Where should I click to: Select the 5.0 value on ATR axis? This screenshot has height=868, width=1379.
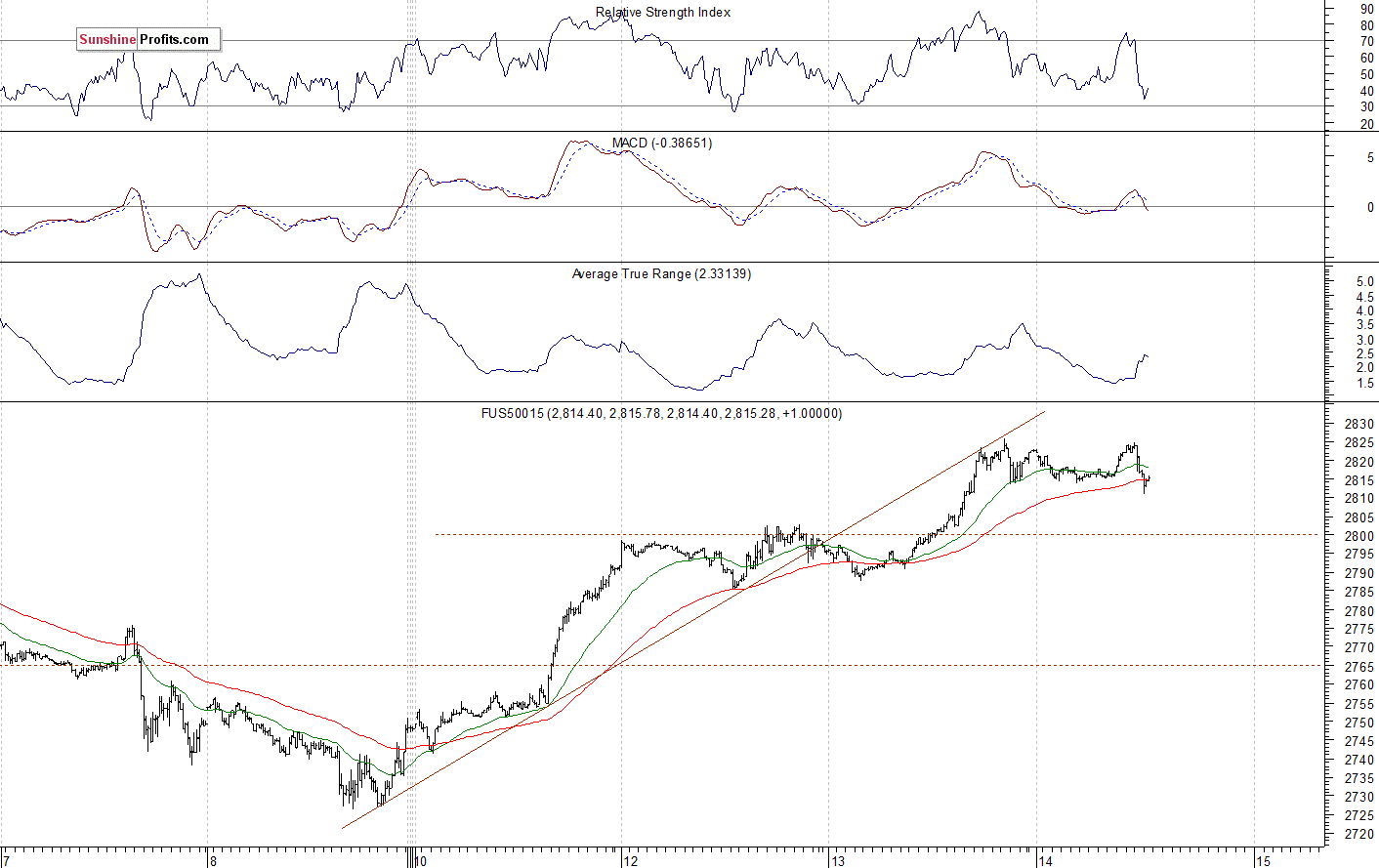[x=1364, y=282]
